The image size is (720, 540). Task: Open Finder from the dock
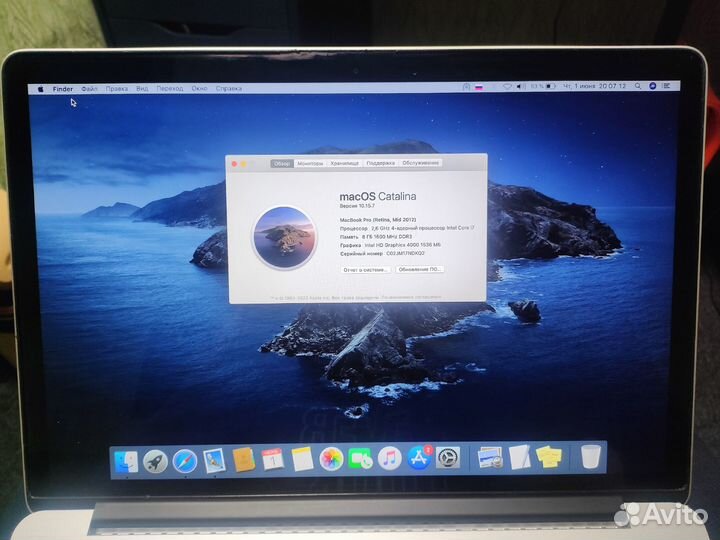(x=126, y=461)
